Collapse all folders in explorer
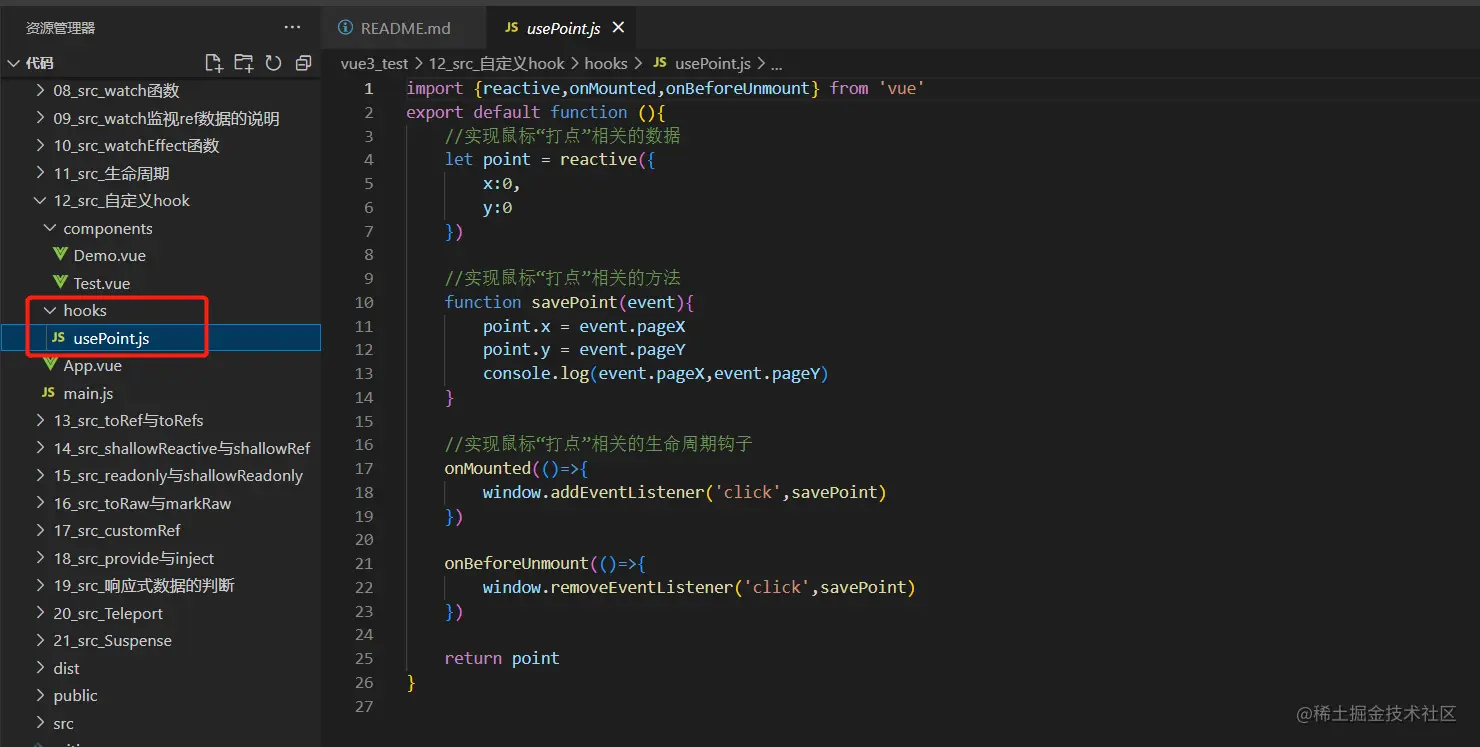 tap(304, 63)
